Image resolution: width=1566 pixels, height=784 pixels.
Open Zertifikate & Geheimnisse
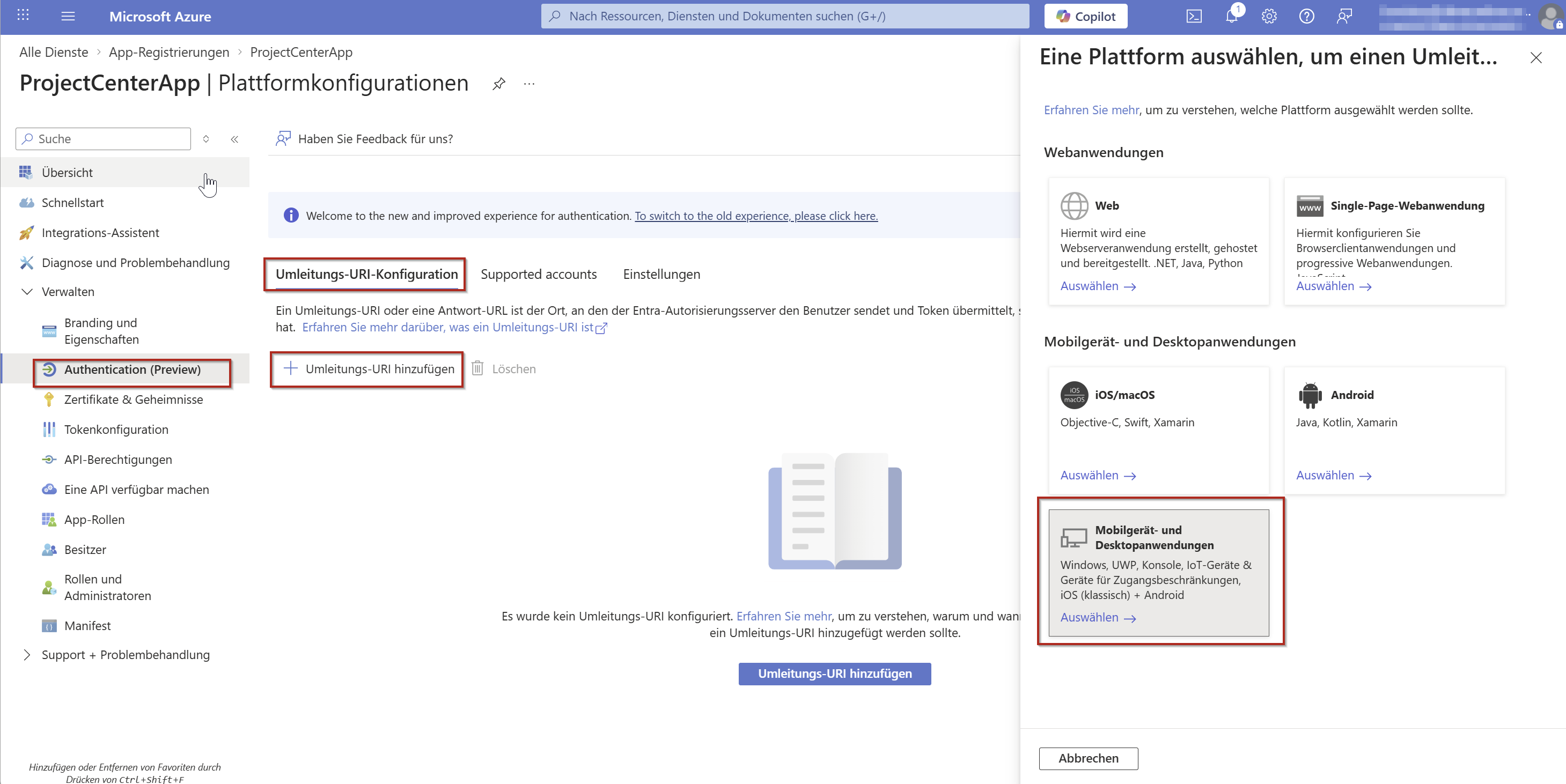pyautogui.click(x=125, y=400)
